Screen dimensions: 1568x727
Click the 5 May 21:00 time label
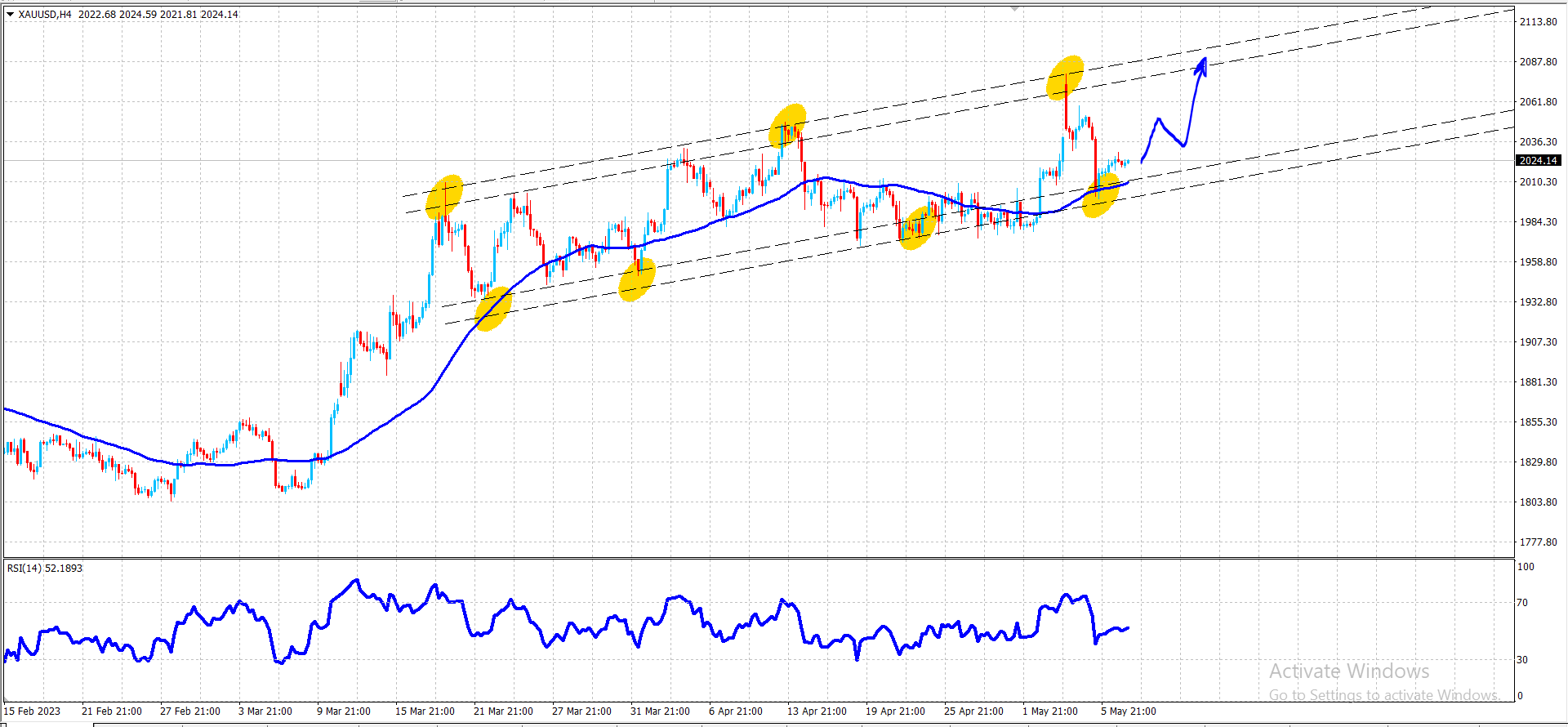(1129, 711)
